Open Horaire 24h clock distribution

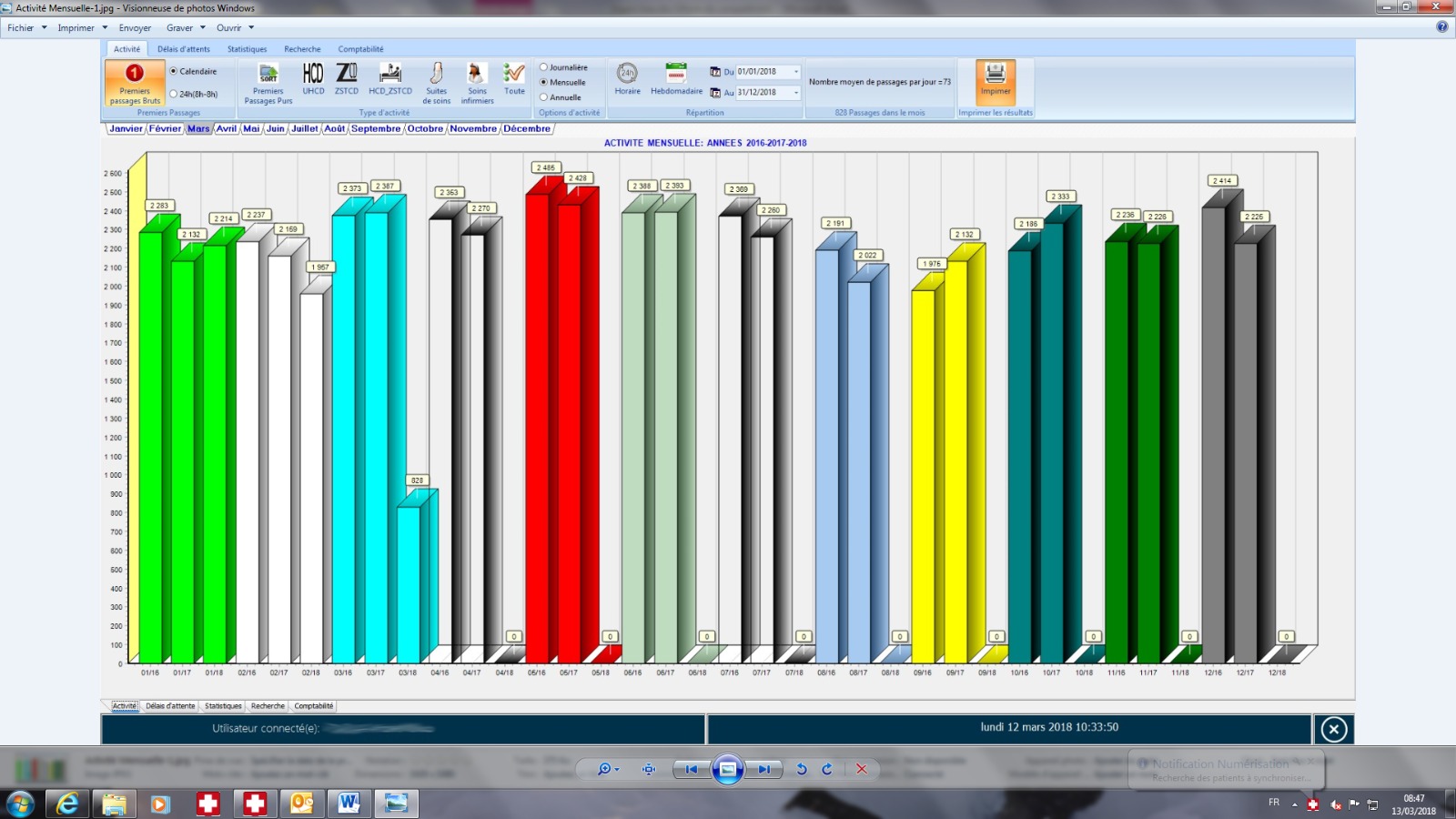click(627, 78)
